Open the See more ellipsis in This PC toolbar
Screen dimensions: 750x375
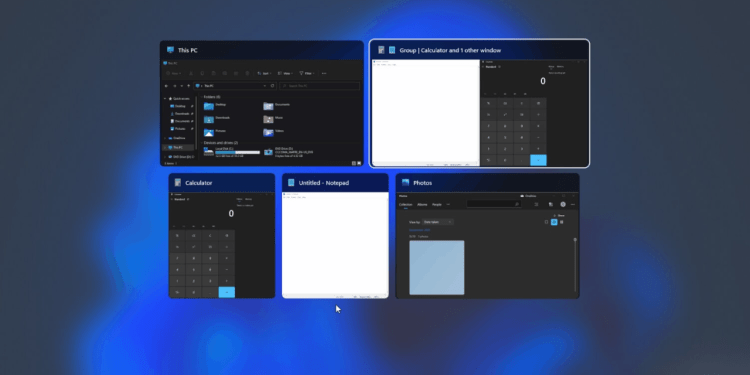click(324, 73)
